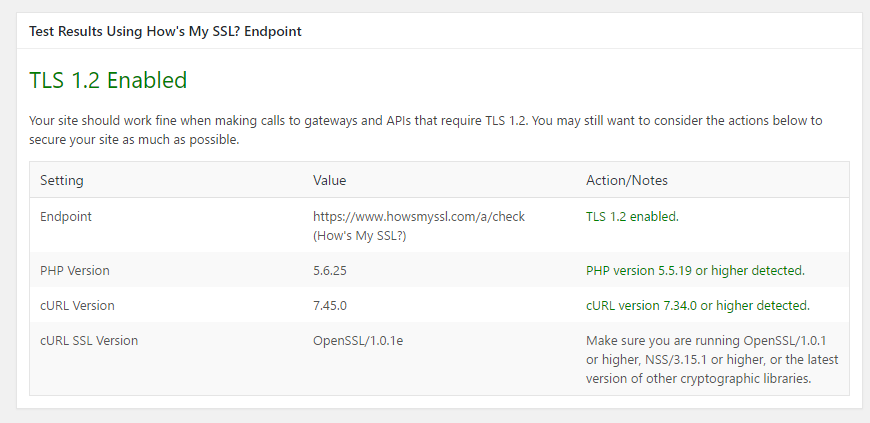
Task: Click the (How's My SSL?) text
Action: [x=359, y=236]
